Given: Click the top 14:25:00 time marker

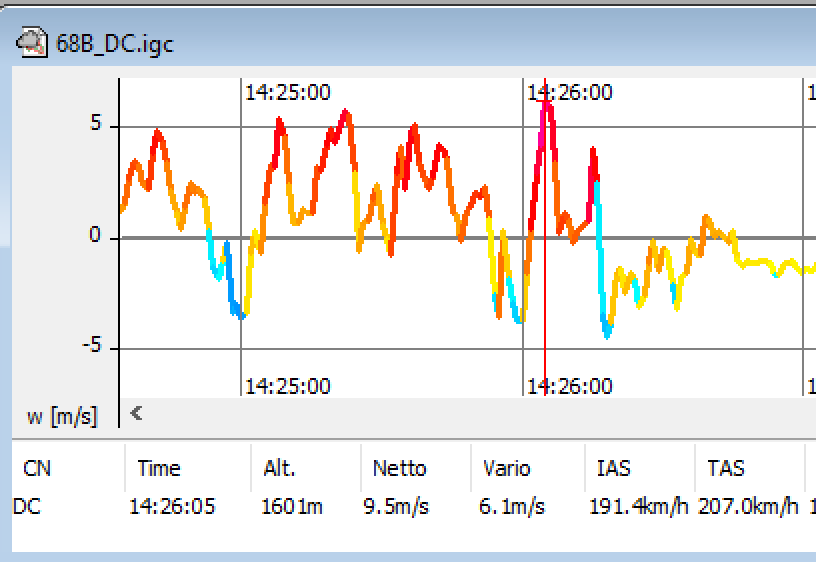Looking at the screenshot, I should point(288,93).
